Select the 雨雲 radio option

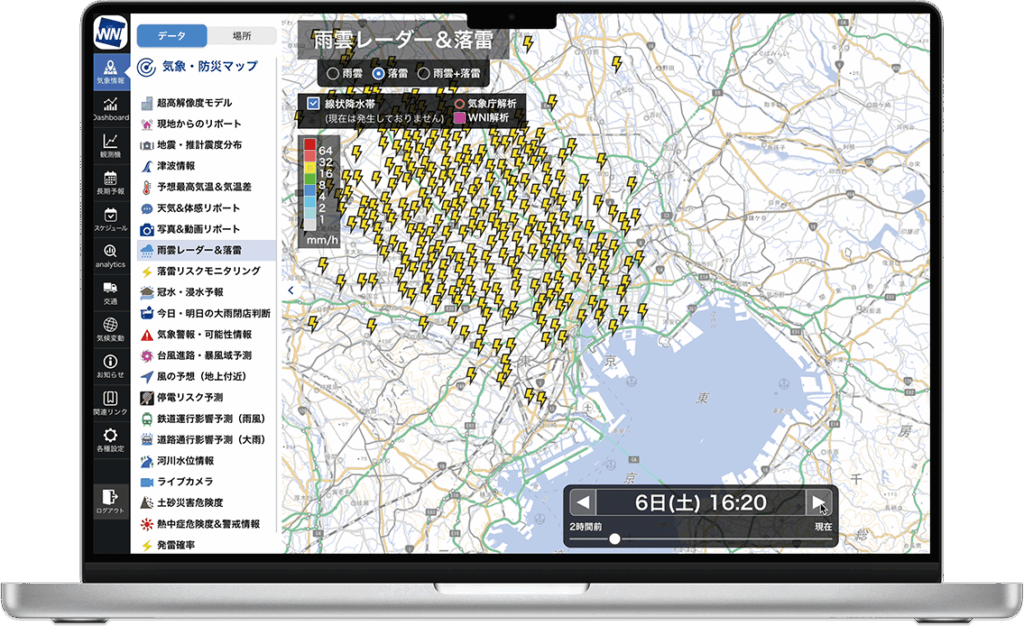tap(333, 74)
